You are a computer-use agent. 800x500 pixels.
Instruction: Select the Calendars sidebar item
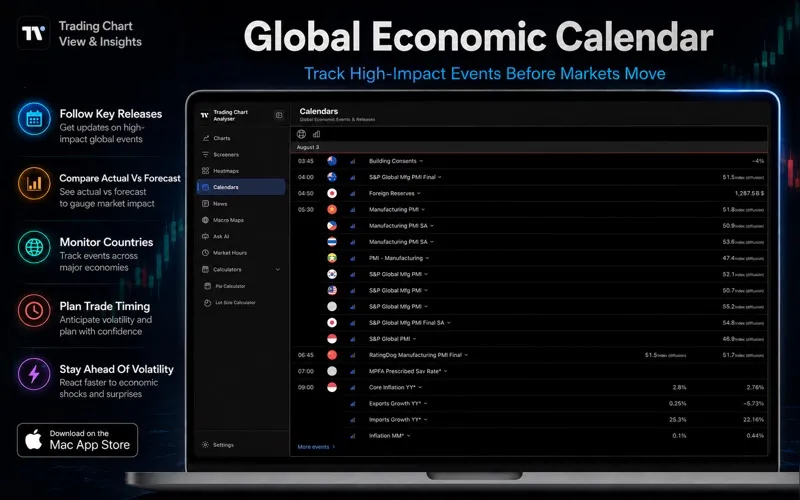[240, 187]
